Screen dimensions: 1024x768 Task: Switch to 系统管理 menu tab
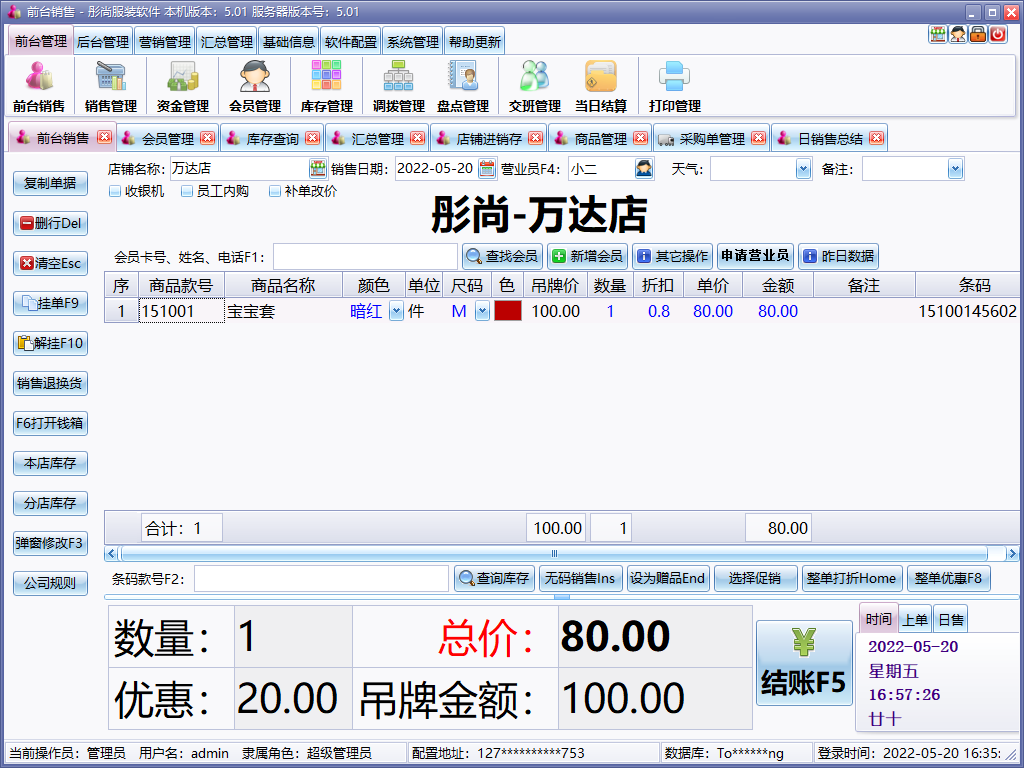(x=413, y=42)
